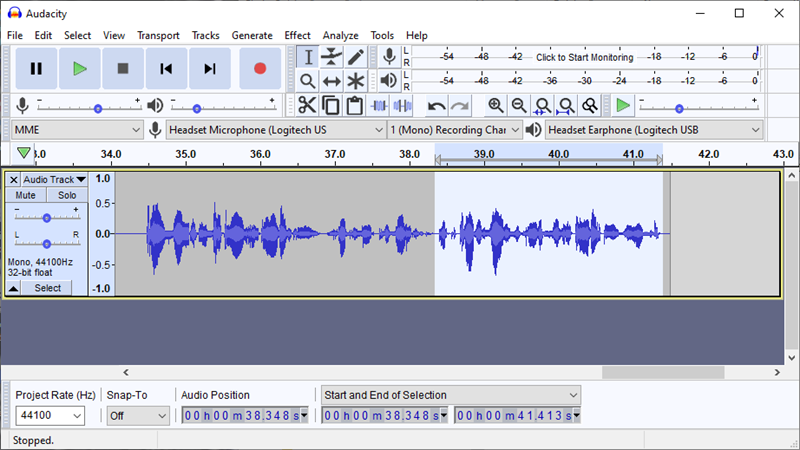Select the Envelope tool
This screenshot has width=800, height=450.
(x=332, y=57)
